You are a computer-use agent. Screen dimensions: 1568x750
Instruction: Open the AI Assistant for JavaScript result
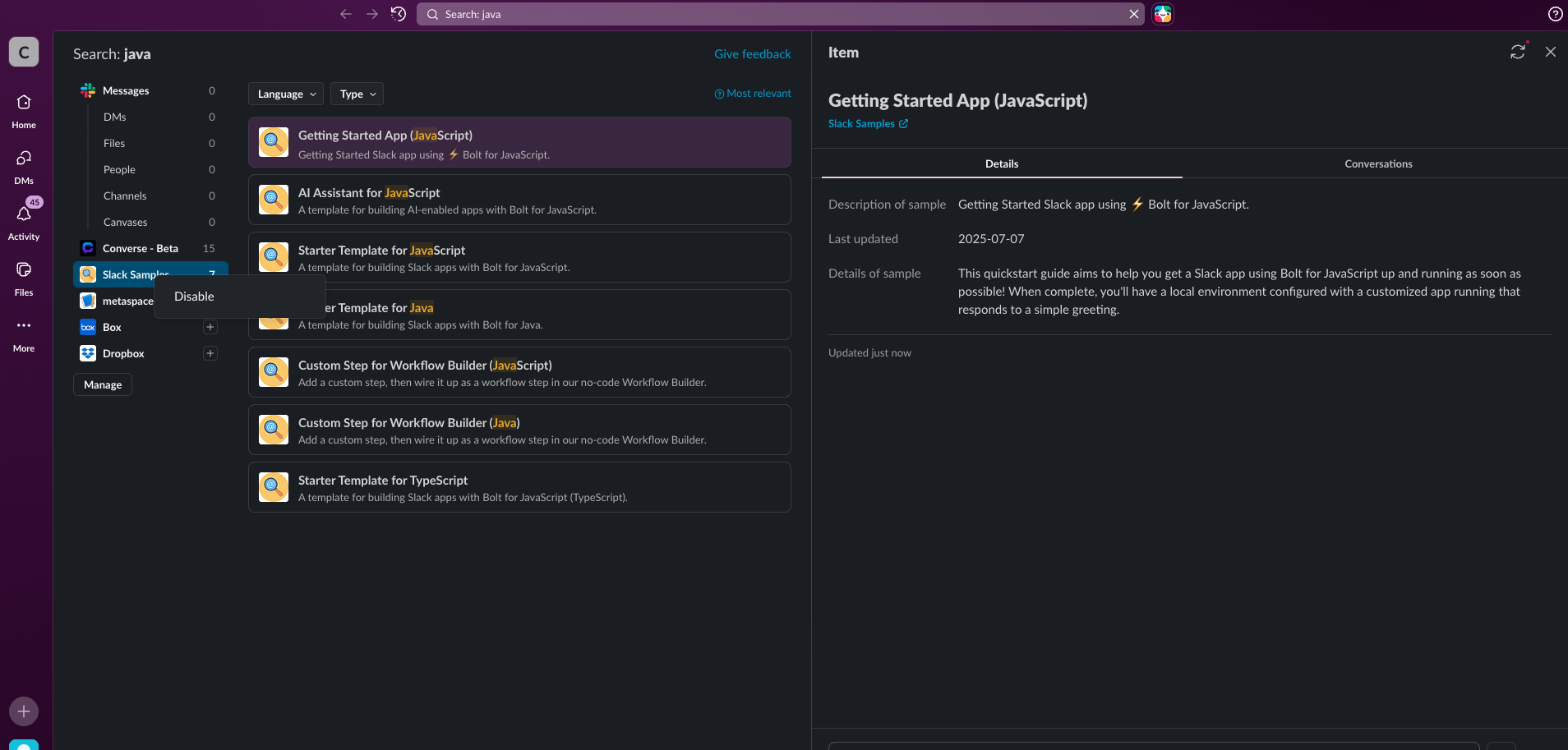tap(519, 200)
